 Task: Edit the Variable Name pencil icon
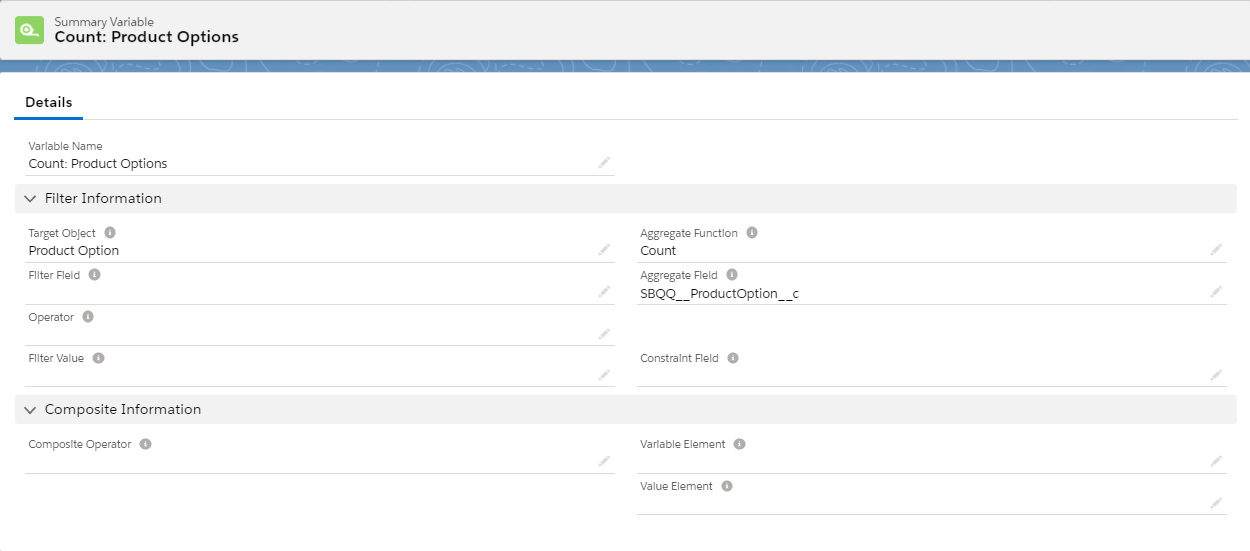tap(604, 162)
